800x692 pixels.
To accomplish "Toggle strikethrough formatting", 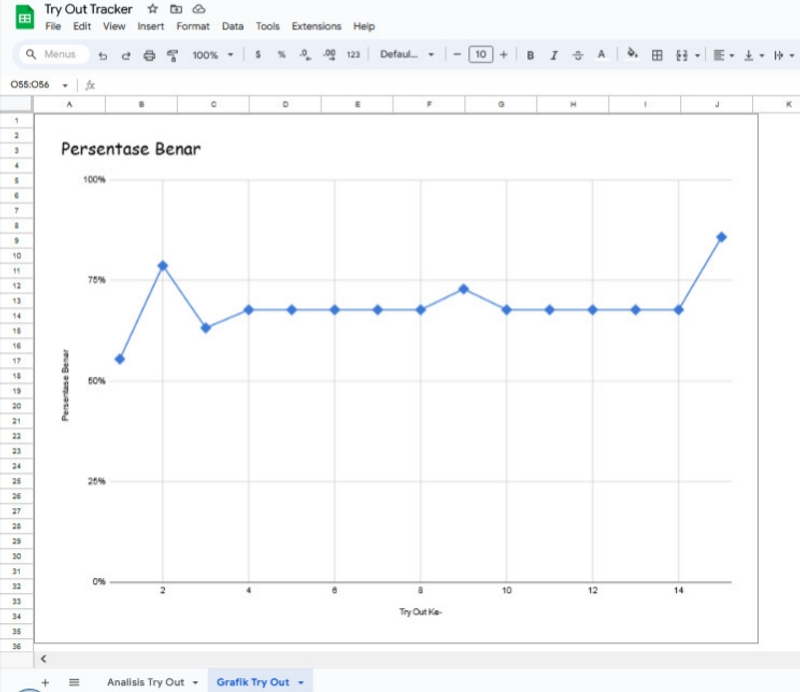I will pyautogui.click(x=578, y=55).
